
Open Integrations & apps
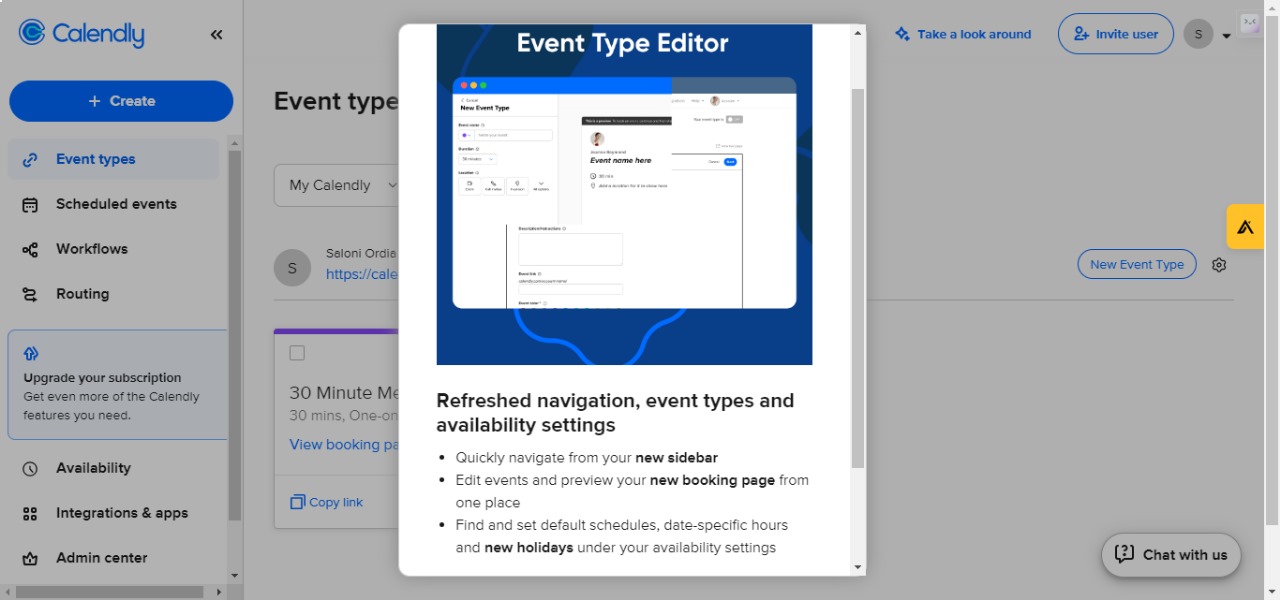120,513
